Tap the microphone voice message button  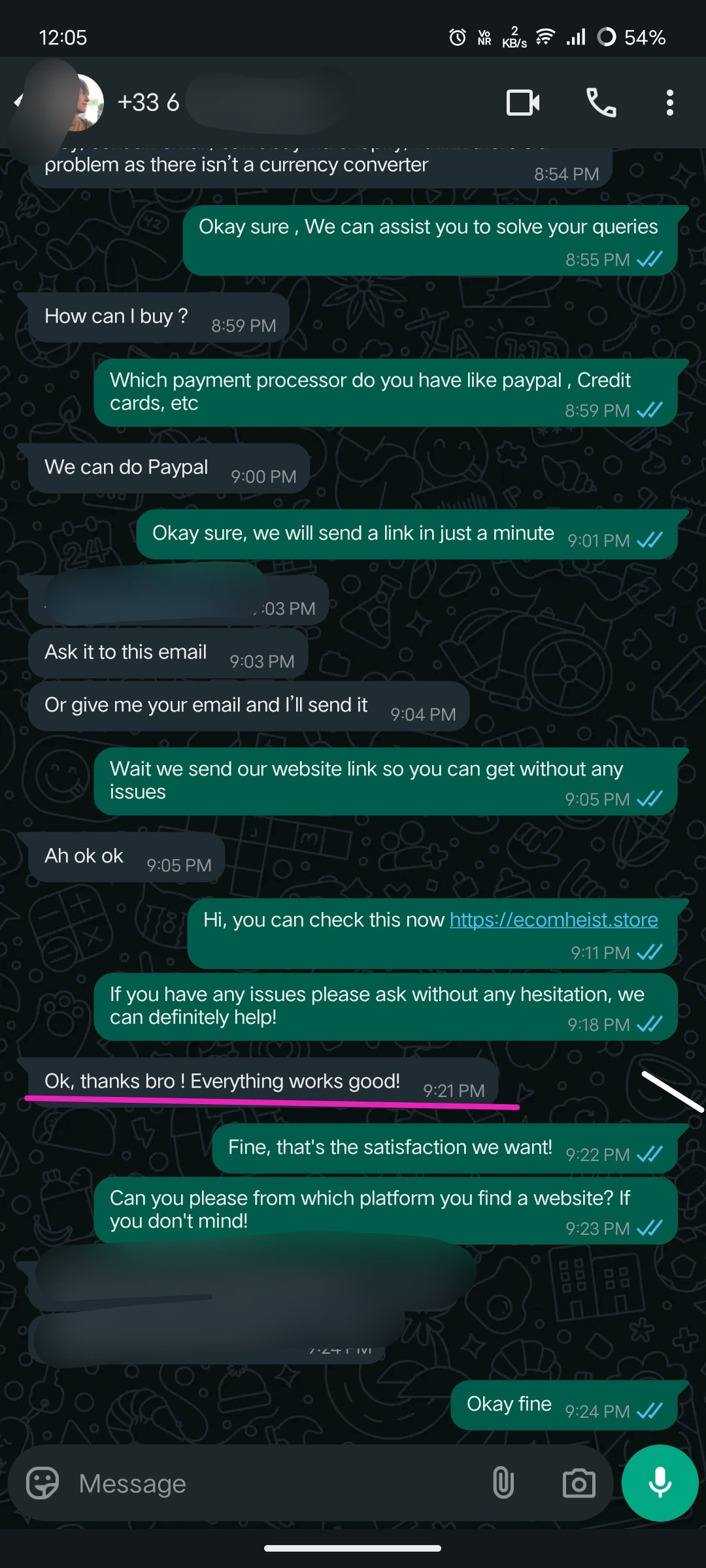coord(660,1483)
